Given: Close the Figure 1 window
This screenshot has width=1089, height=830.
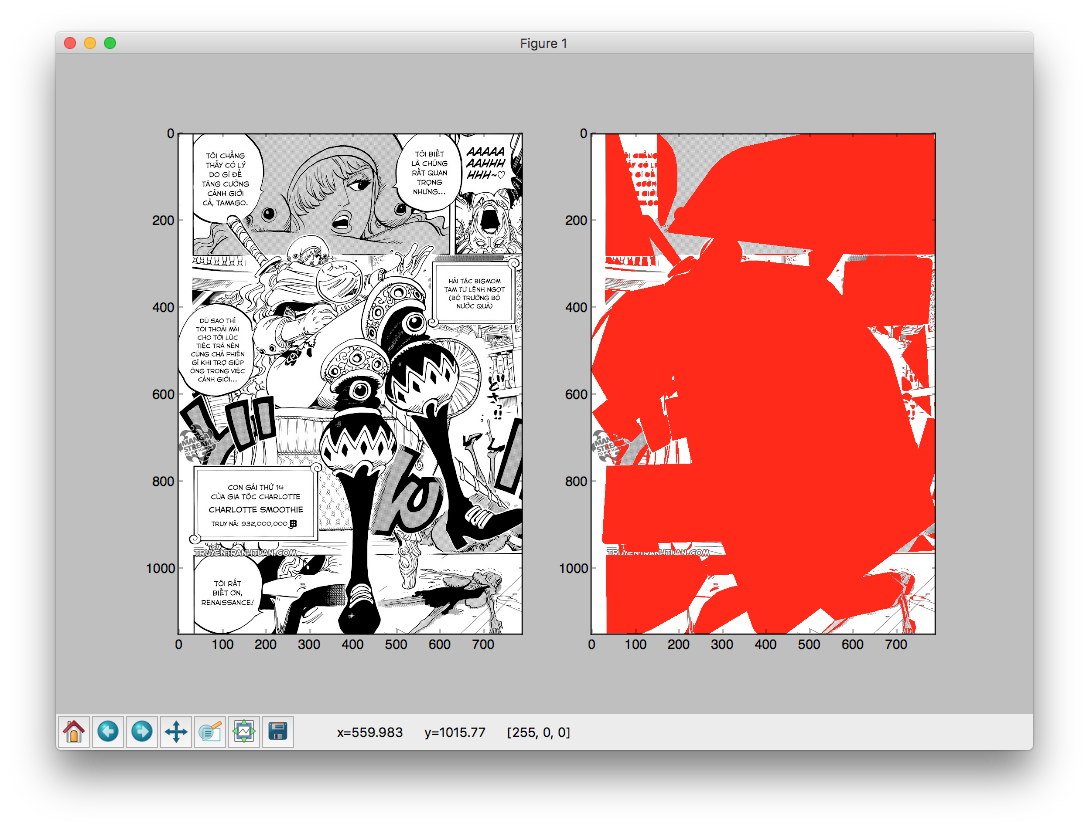Looking at the screenshot, I should [x=69, y=43].
